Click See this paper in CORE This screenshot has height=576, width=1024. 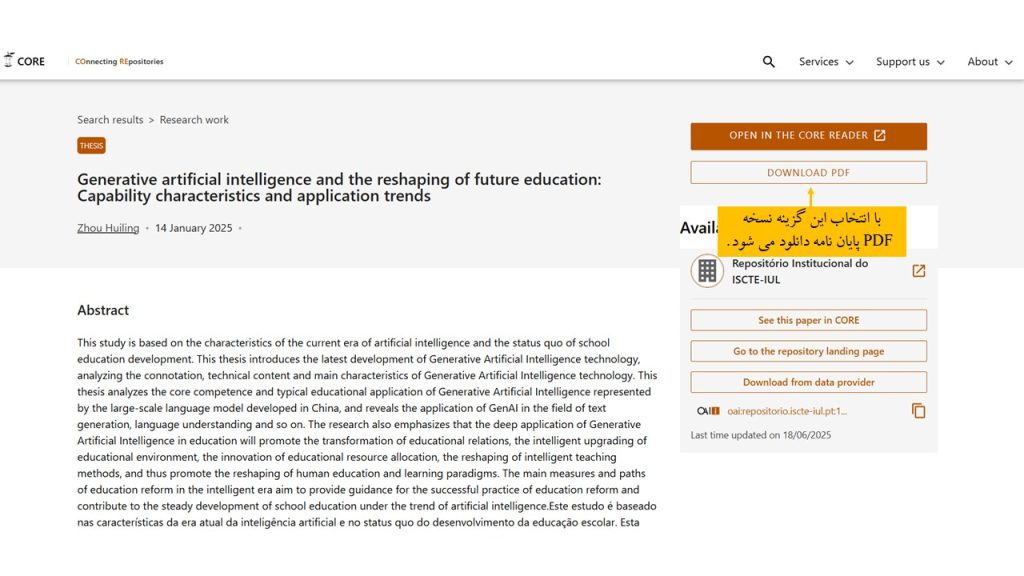pyautogui.click(x=808, y=320)
